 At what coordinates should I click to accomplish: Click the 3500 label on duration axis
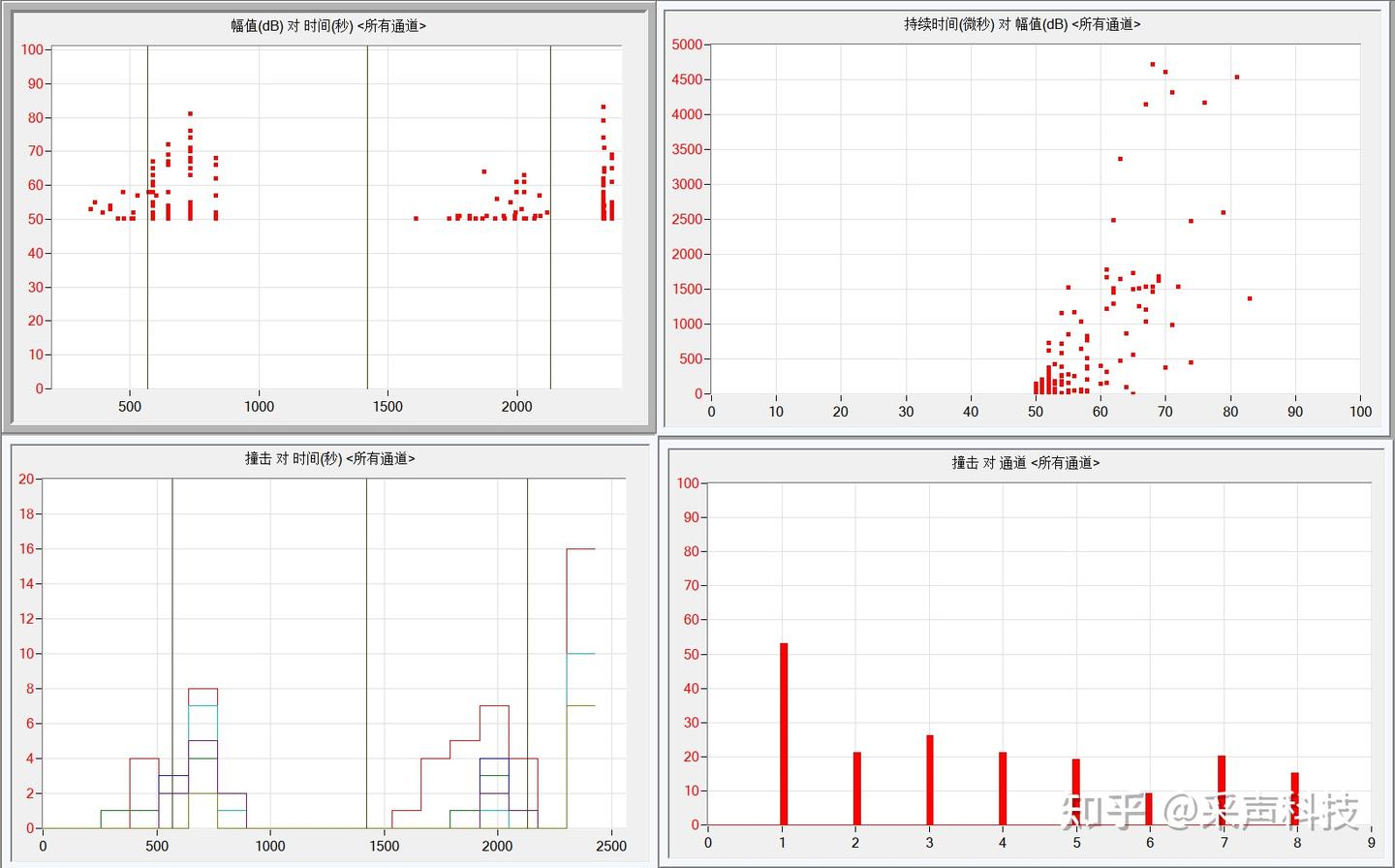coord(687,149)
